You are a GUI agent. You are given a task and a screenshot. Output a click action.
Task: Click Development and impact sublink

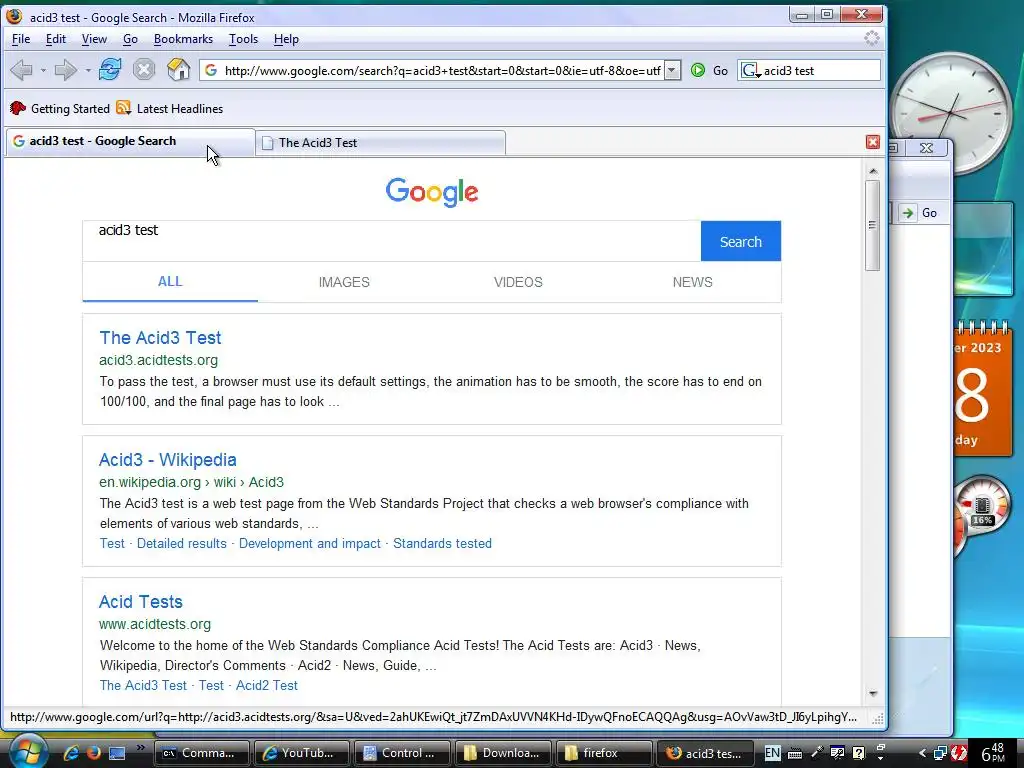[310, 543]
